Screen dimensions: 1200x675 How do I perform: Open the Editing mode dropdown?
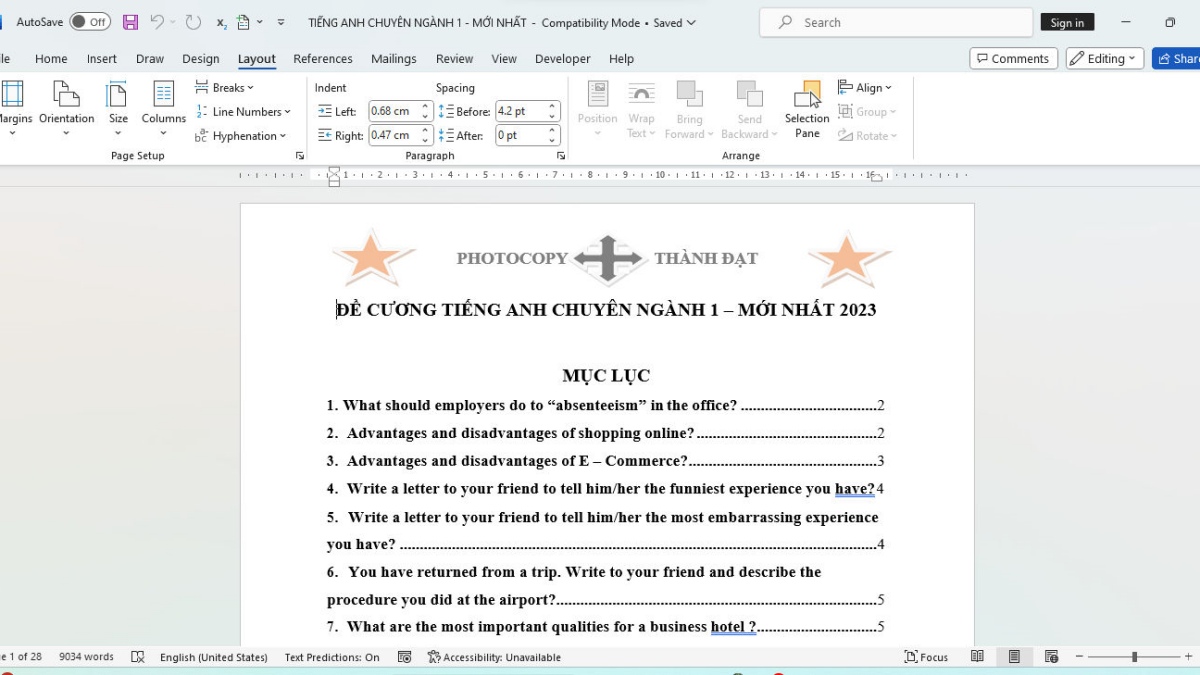click(1104, 58)
